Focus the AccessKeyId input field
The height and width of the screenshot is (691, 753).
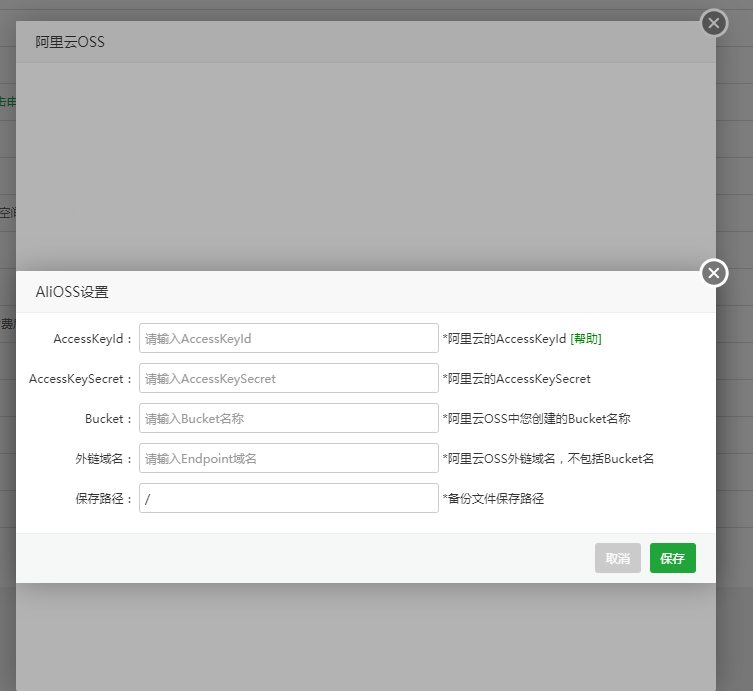(x=289, y=338)
